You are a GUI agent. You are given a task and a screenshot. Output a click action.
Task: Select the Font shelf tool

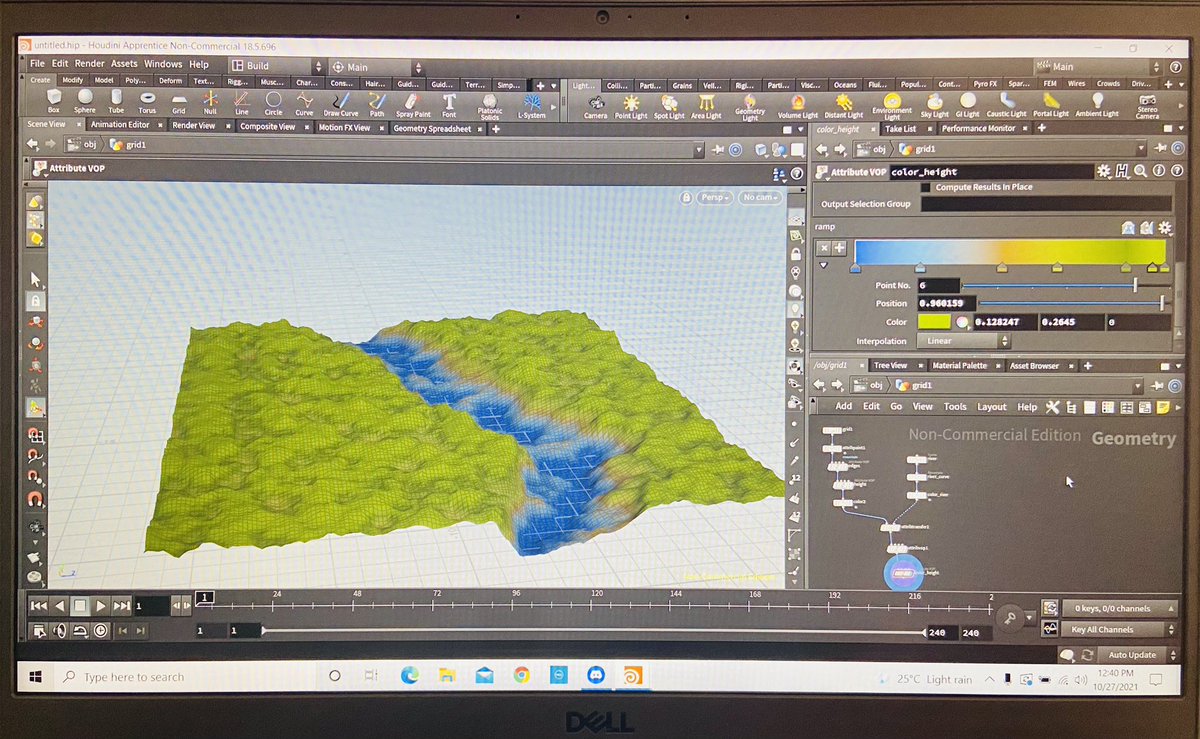449,104
